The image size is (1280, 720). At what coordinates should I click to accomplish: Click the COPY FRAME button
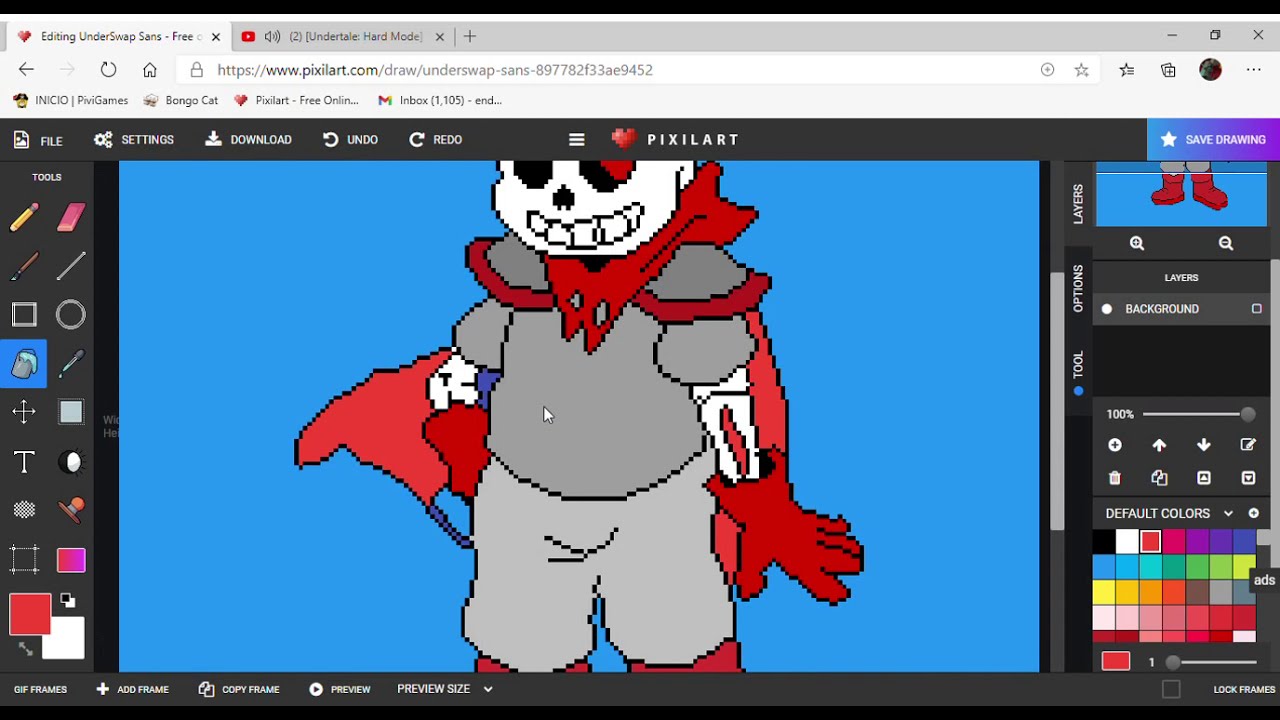point(238,689)
